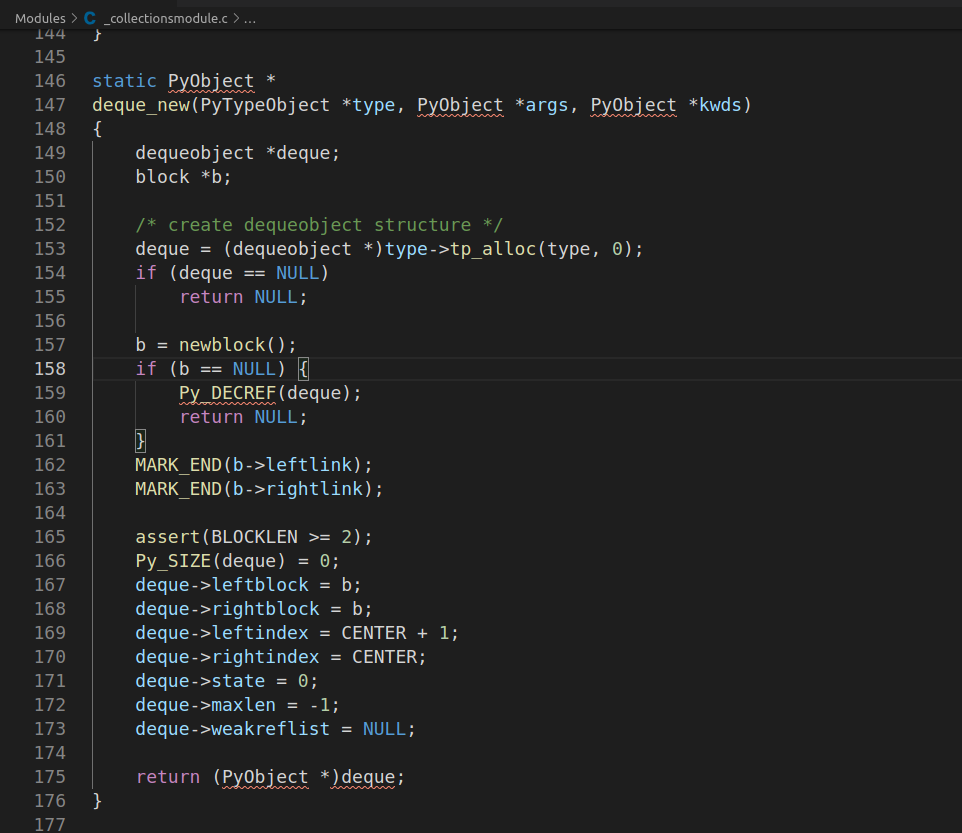Click the static keyword on line 146
The width and height of the screenshot is (962, 833).
click(x=125, y=81)
